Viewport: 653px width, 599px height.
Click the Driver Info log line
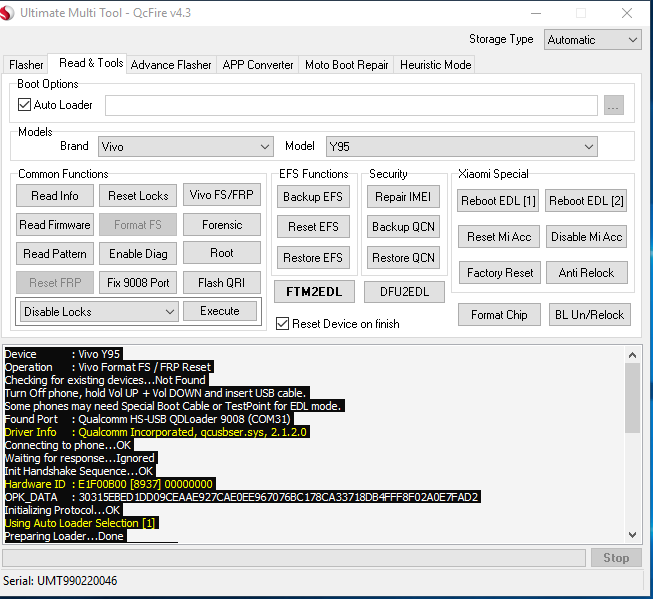(x=157, y=432)
